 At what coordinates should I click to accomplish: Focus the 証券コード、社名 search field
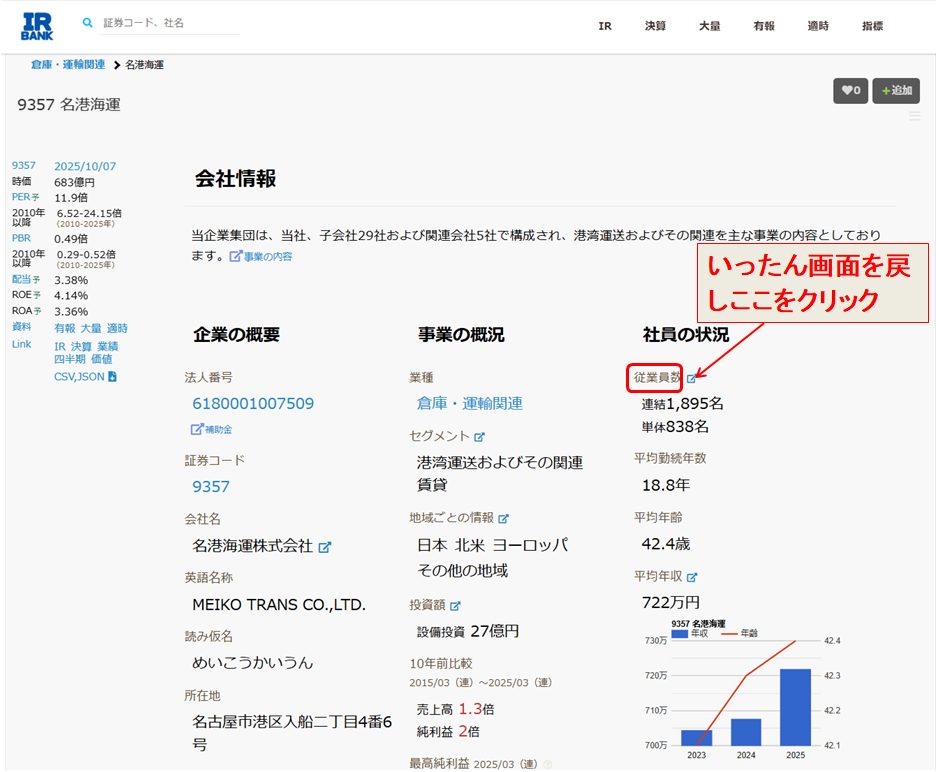(170, 23)
